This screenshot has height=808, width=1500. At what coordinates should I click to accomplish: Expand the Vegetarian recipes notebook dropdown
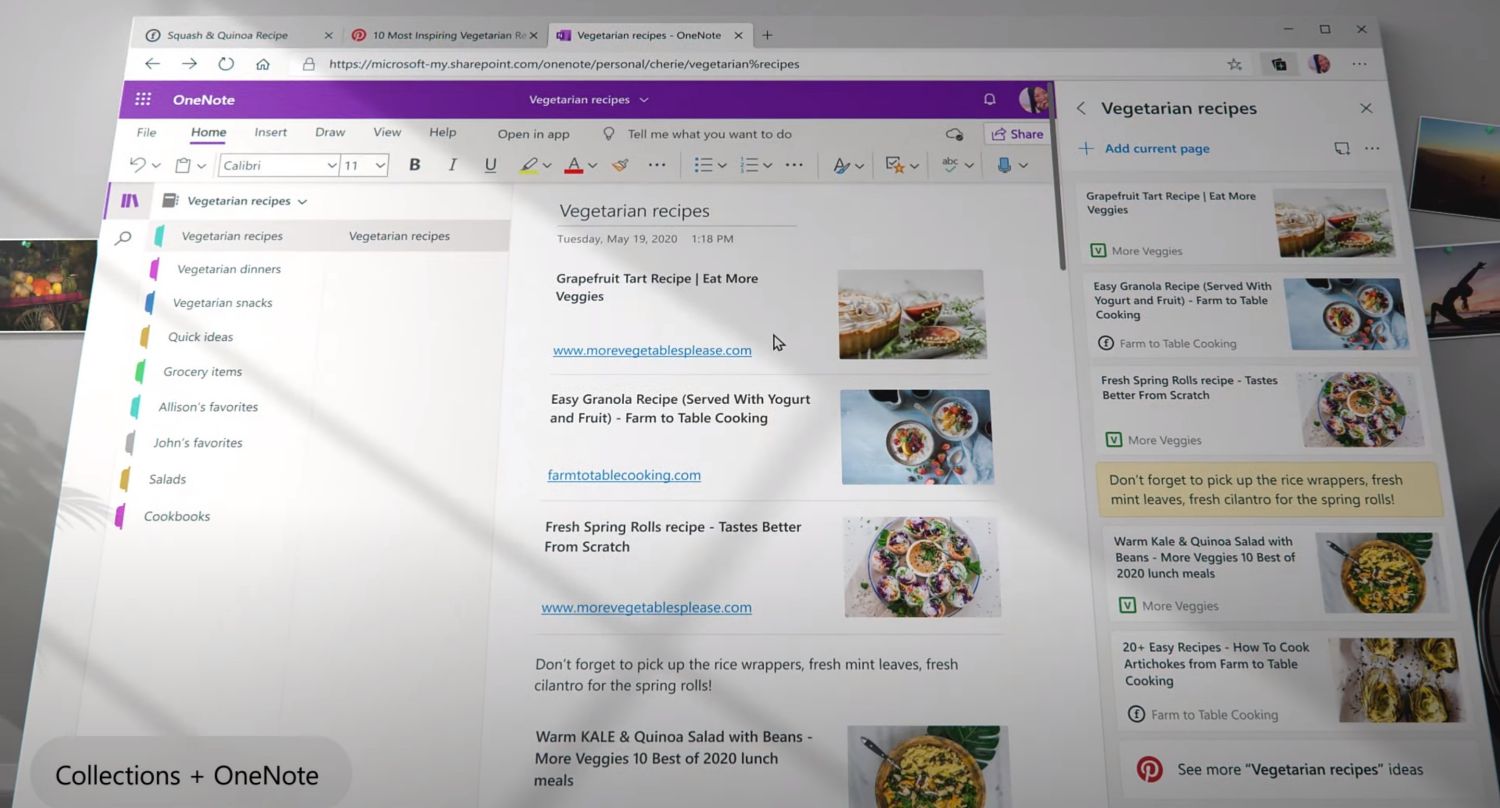(302, 201)
